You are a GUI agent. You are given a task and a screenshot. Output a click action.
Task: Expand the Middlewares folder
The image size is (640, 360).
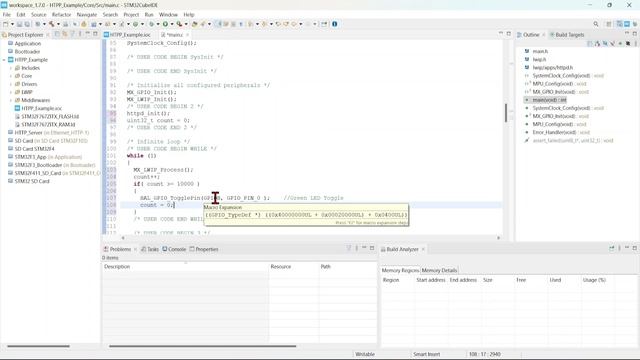click(x=11, y=100)
